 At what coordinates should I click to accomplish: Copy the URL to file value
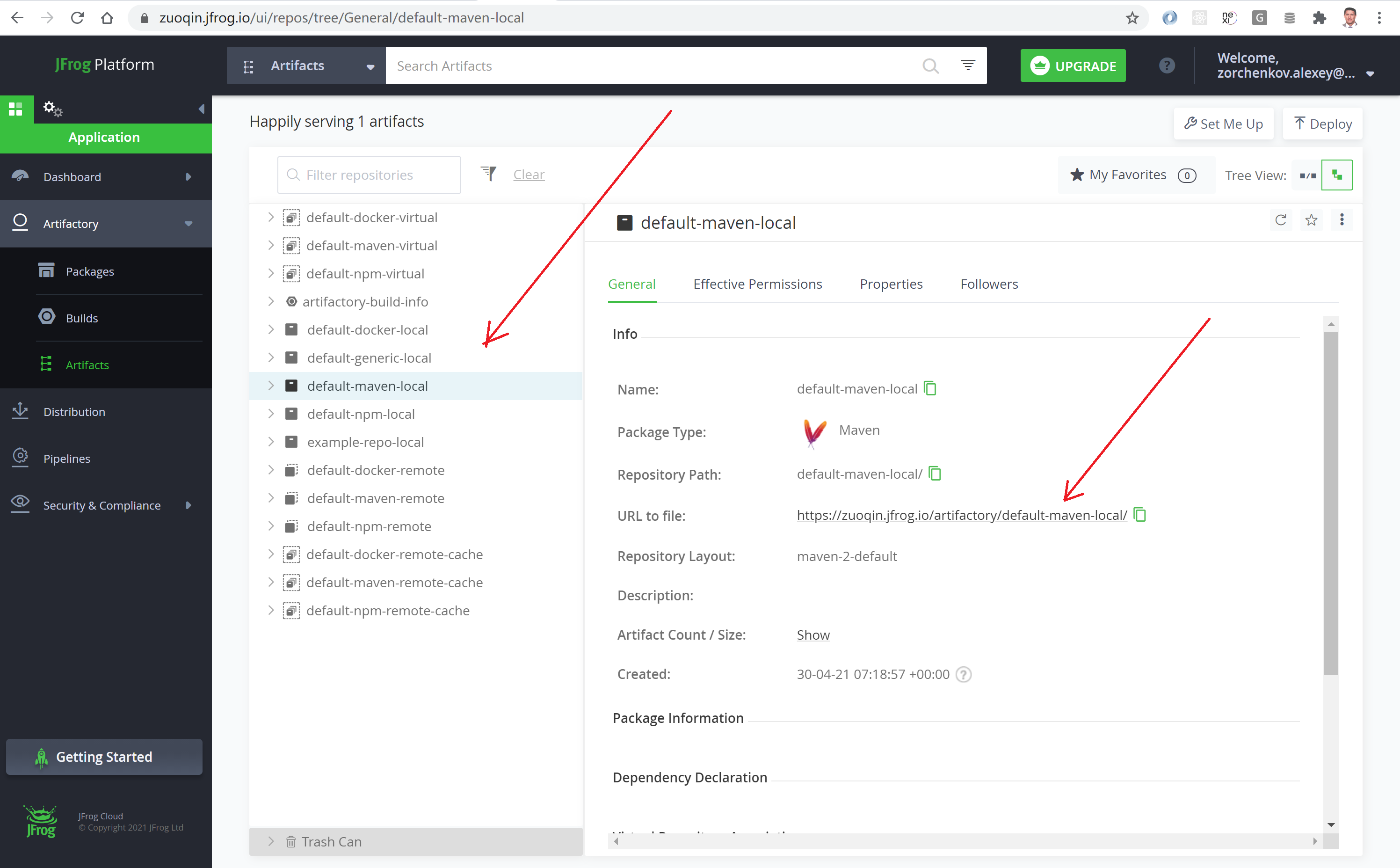click(x=1139, y=515)
